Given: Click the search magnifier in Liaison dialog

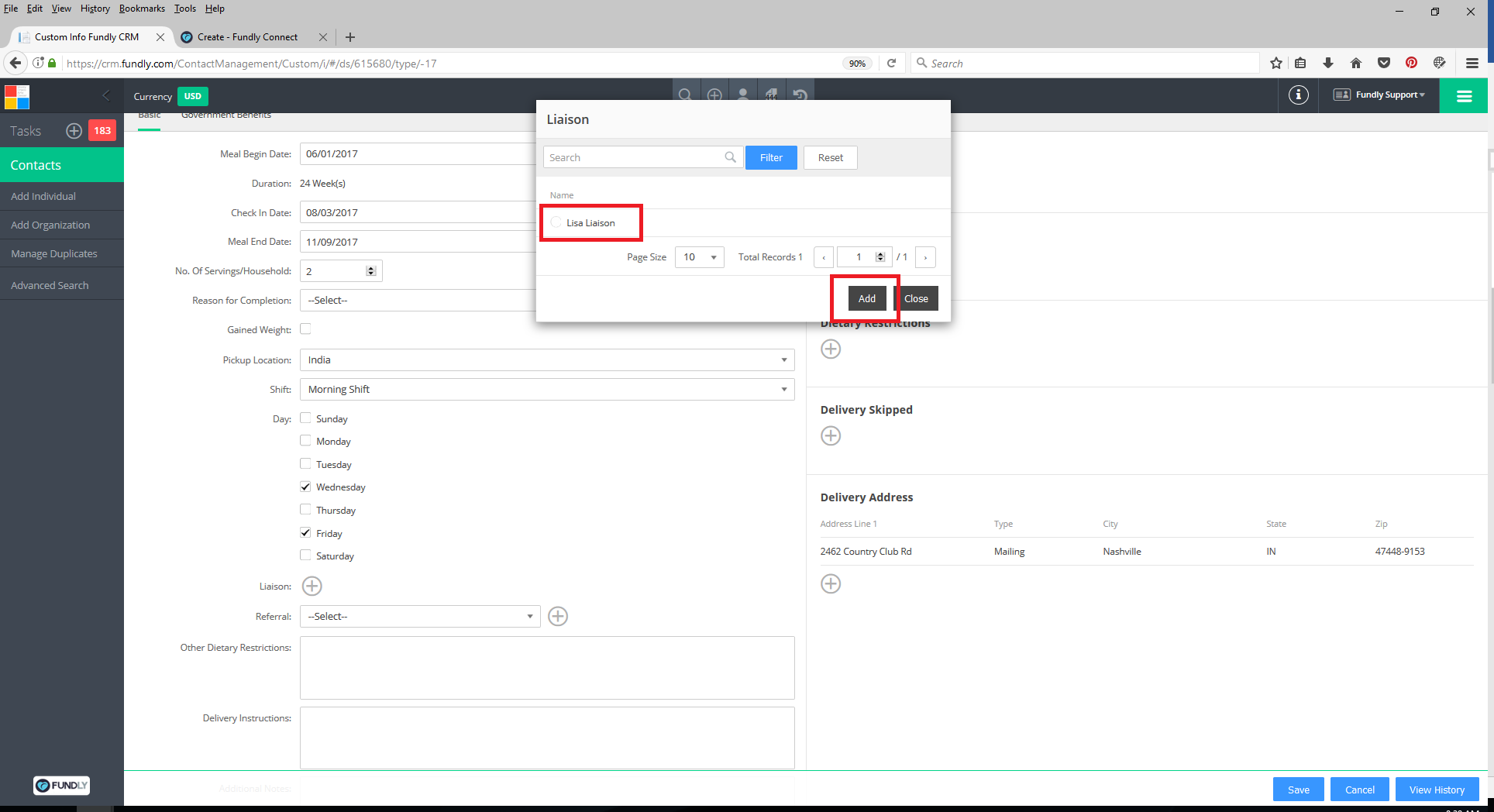Looking at the screenshot, I should pos(730,157).
